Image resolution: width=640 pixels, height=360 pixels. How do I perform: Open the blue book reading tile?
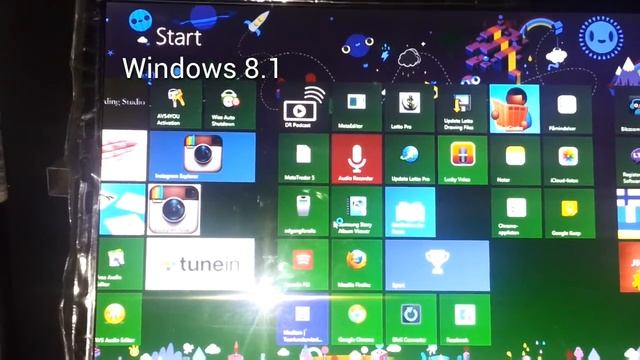[x=410, y=212]
